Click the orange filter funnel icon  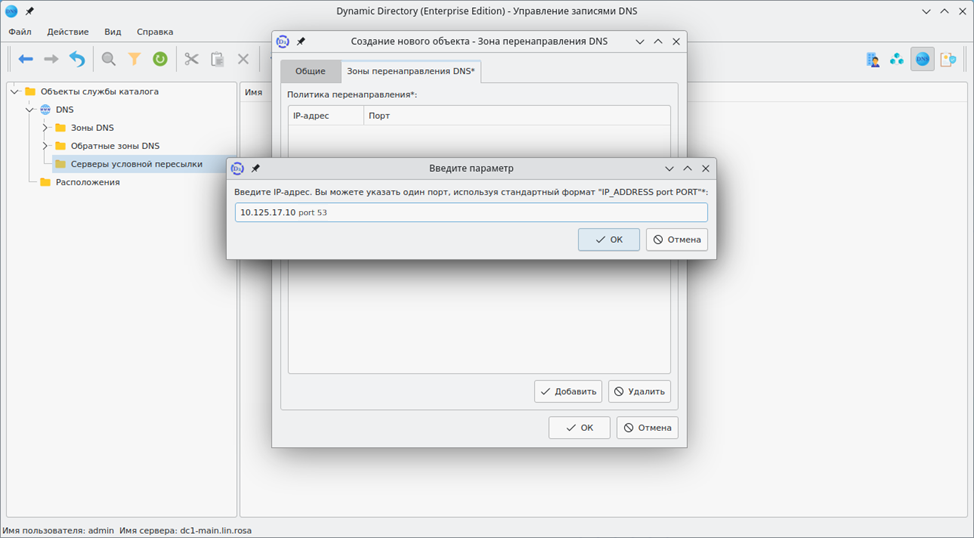pos(134,59)
